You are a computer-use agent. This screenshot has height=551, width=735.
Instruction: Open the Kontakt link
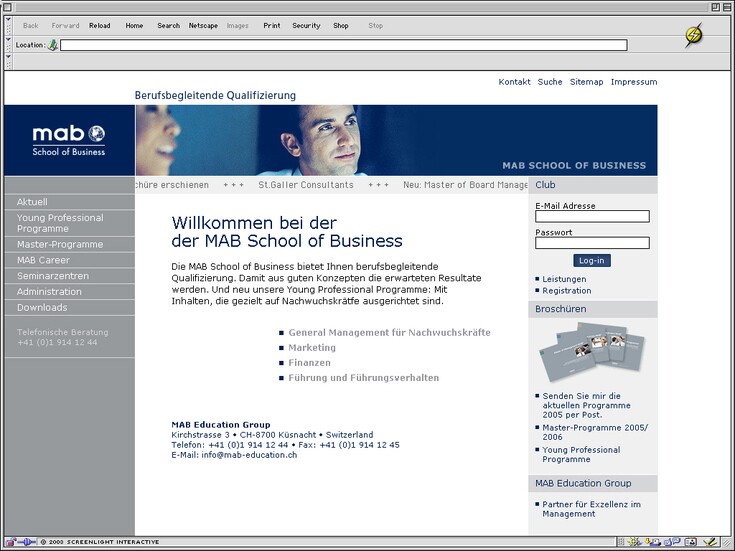(x=514, y=82)
